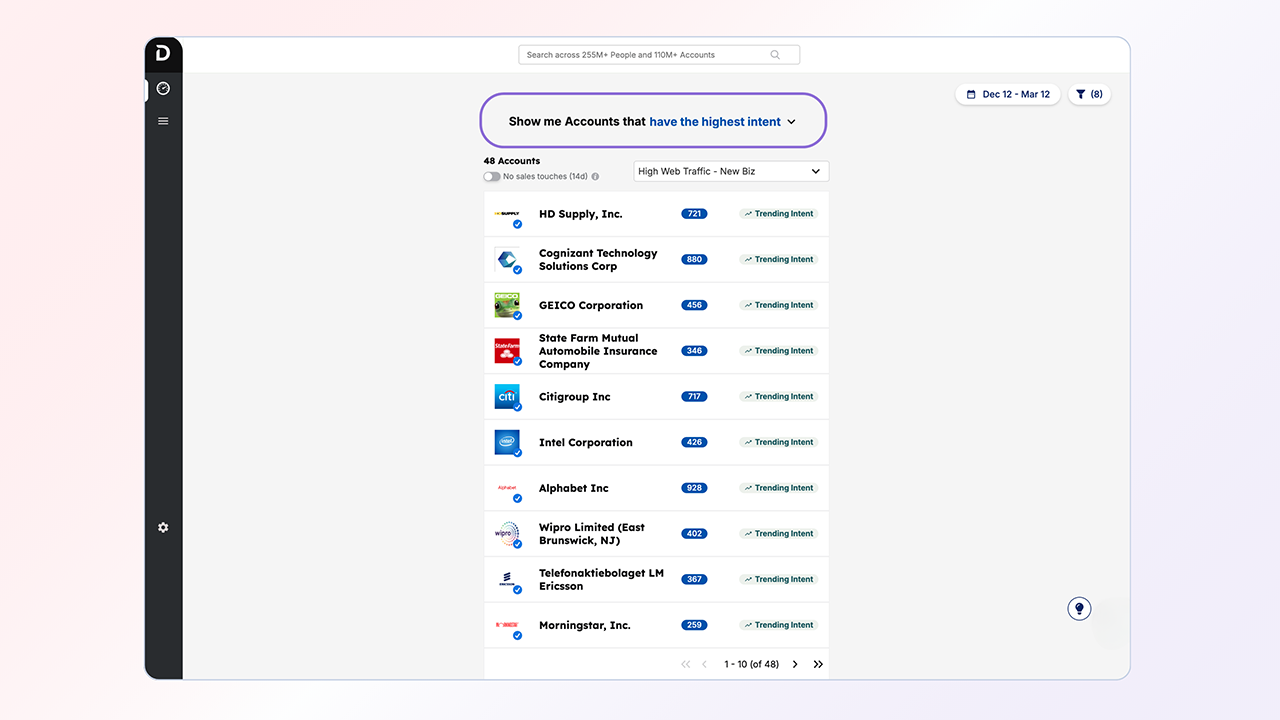The image size is (1280, 720).
Task: Click the D logo in the sidebar
Action: click(163, 53)
